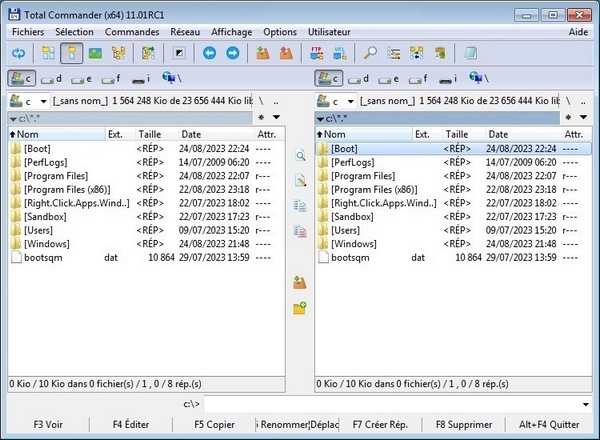Select the [Windows] folder in right panel
Screen dimensions: 600x440
coord(354,243)
